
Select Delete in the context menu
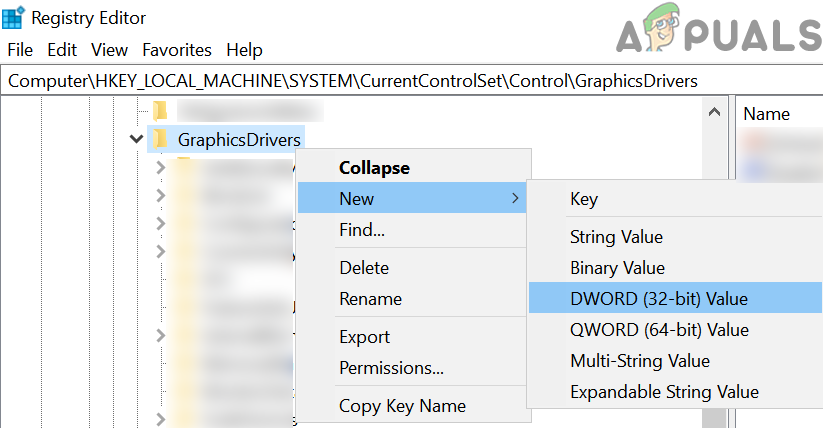364,268
